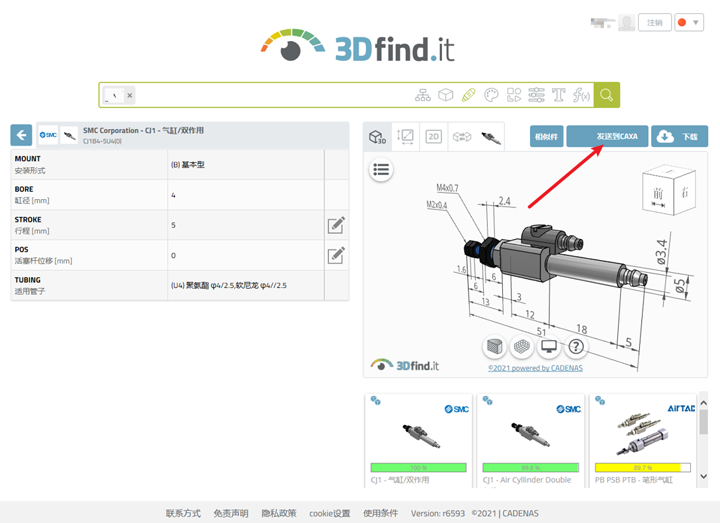Click the 发送到CAXA button

click(x=607, y=136)
